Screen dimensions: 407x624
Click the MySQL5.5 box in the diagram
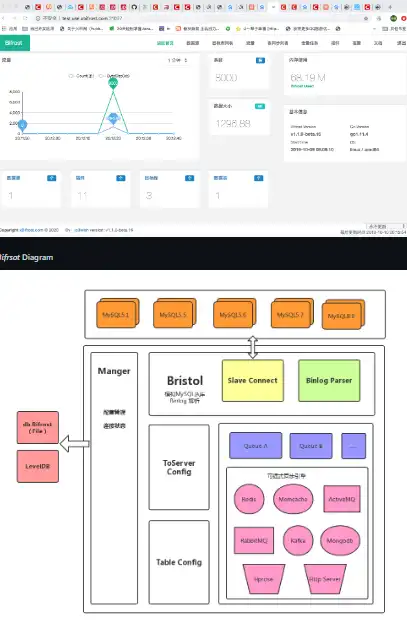point(175,313)
